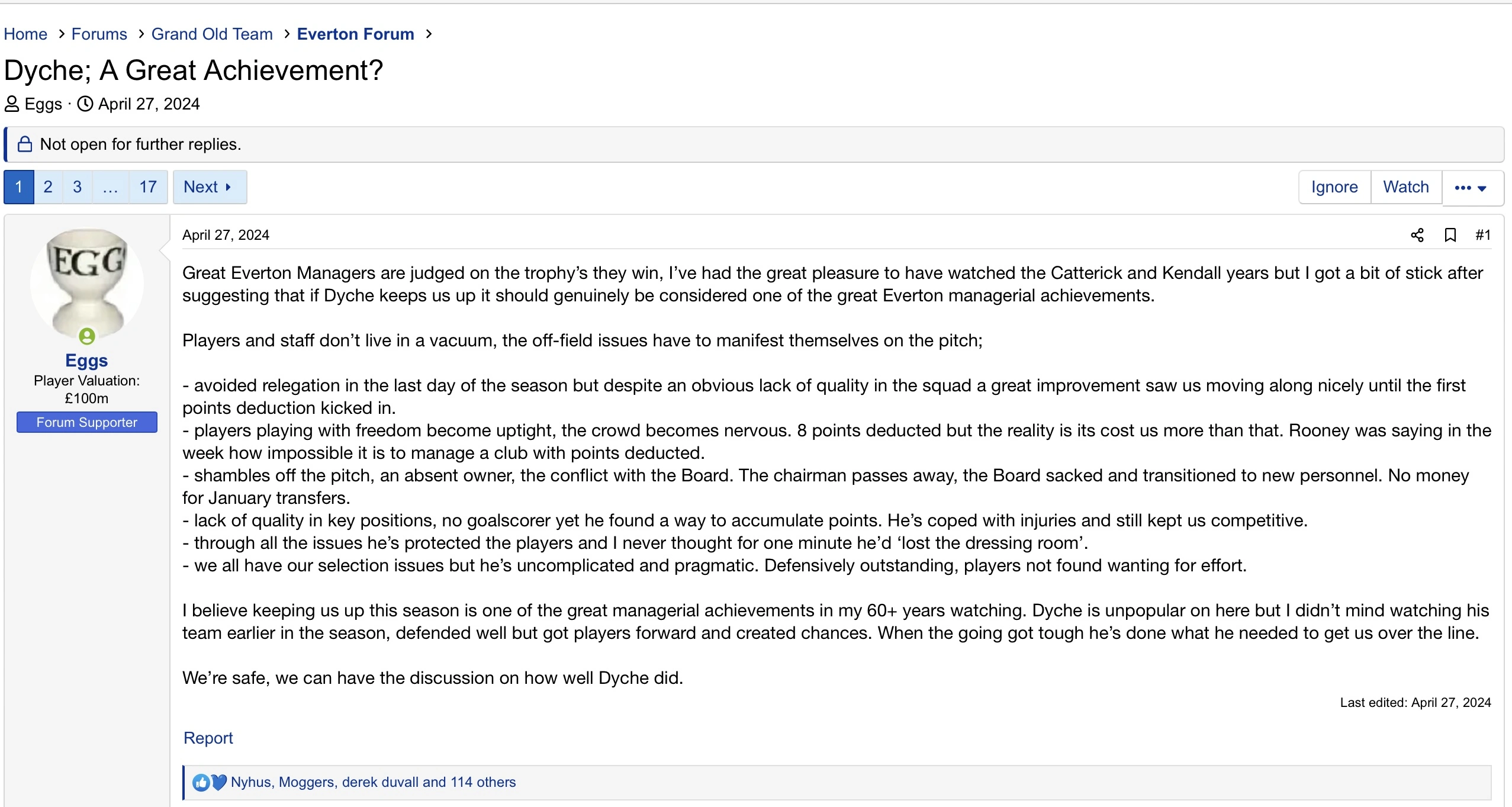Click the user icon beside thread author
Viewport: 1512px width, 807px height.
point(12,104)
